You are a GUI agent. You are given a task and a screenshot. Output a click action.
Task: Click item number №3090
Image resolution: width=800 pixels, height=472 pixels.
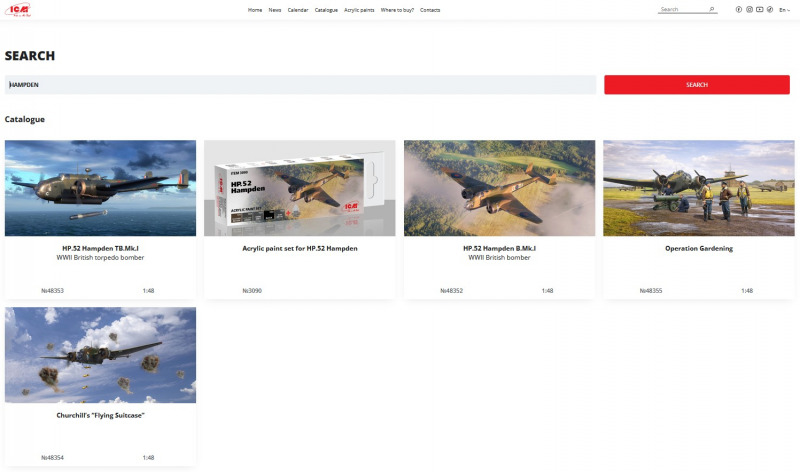tap(252, 291)
